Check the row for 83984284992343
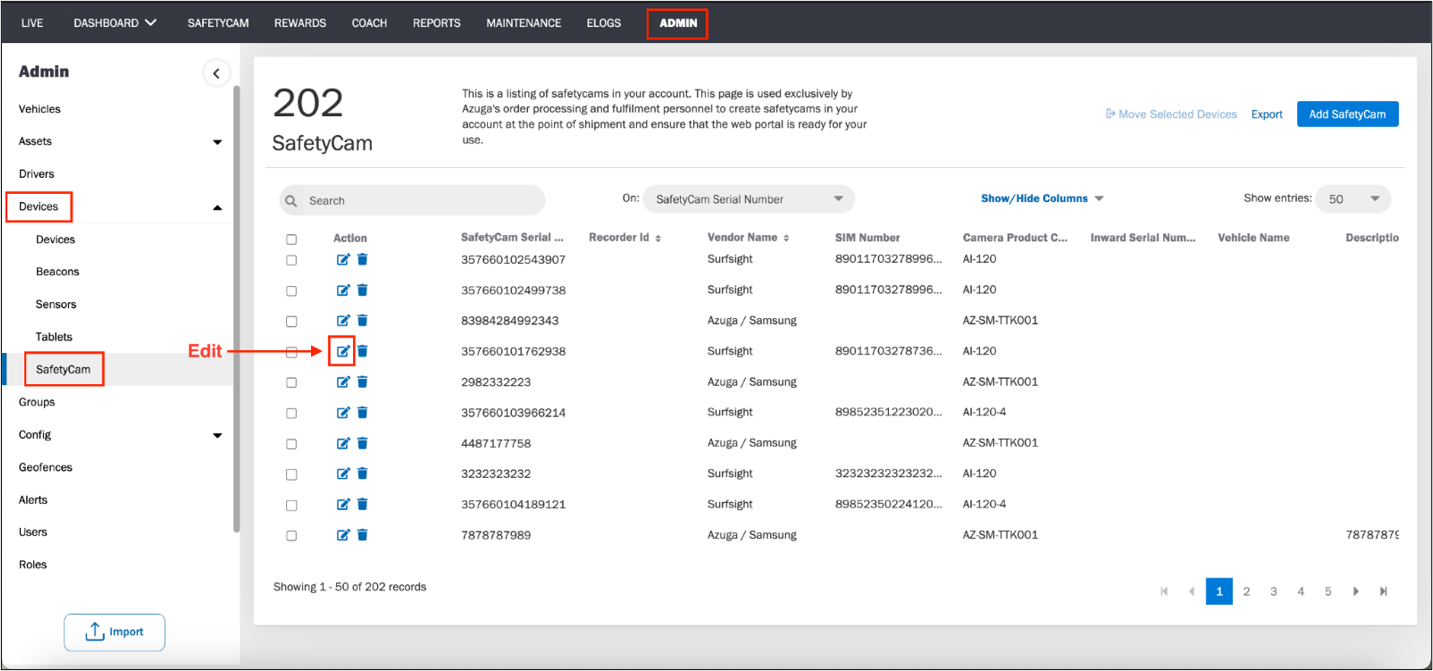The width and height of the screenshot is (1433, 671). (x=291, y=322)
